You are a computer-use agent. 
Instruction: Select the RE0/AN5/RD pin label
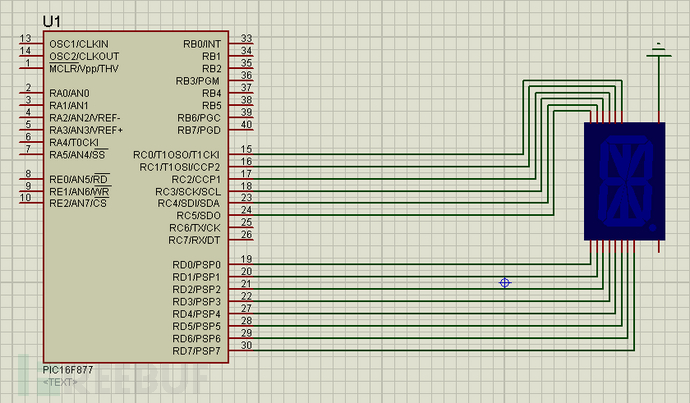tap(79, 180)
